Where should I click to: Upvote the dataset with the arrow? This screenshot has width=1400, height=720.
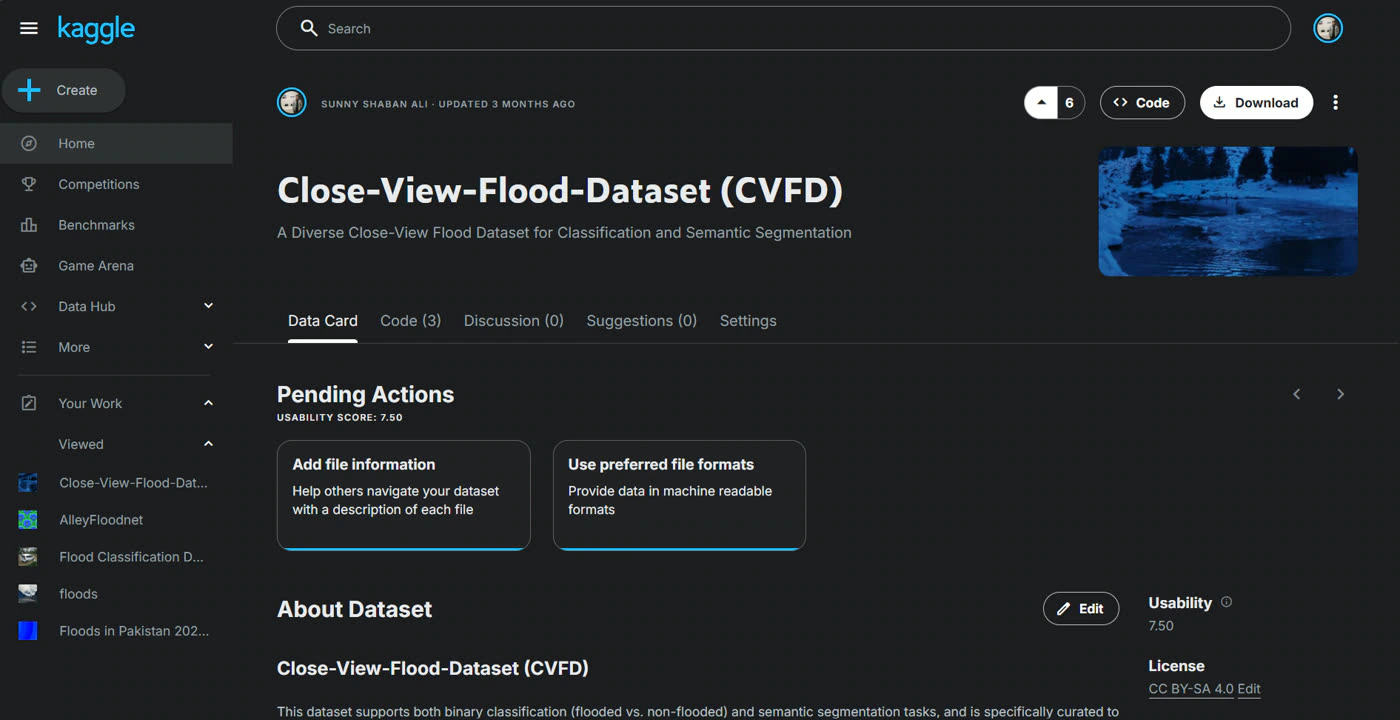pos(1041,103)
